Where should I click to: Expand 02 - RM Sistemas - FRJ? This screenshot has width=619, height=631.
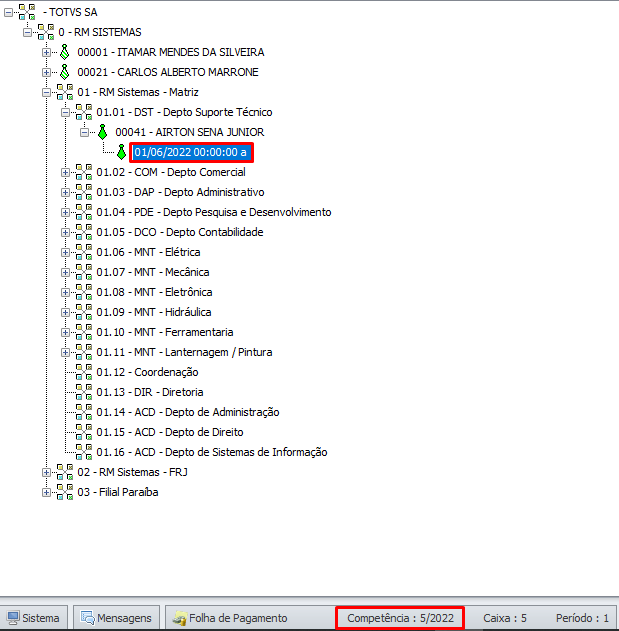[46, 472]
